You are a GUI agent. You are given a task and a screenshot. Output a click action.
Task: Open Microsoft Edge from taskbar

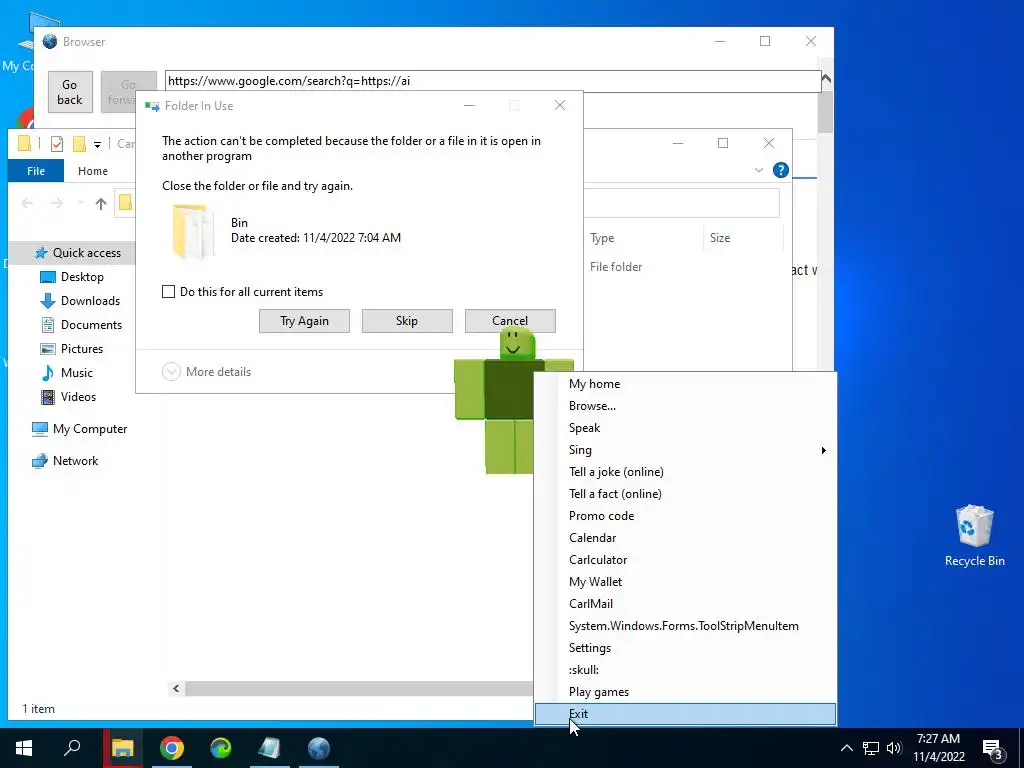click(x=221, y=748)
